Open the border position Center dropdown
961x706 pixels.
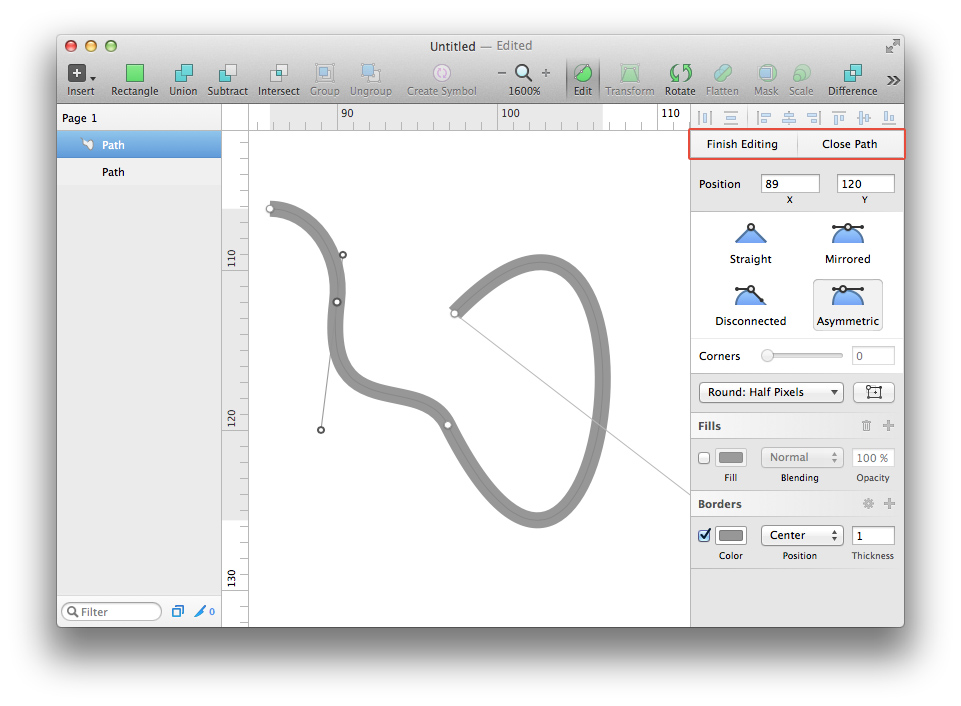[801, 536]
